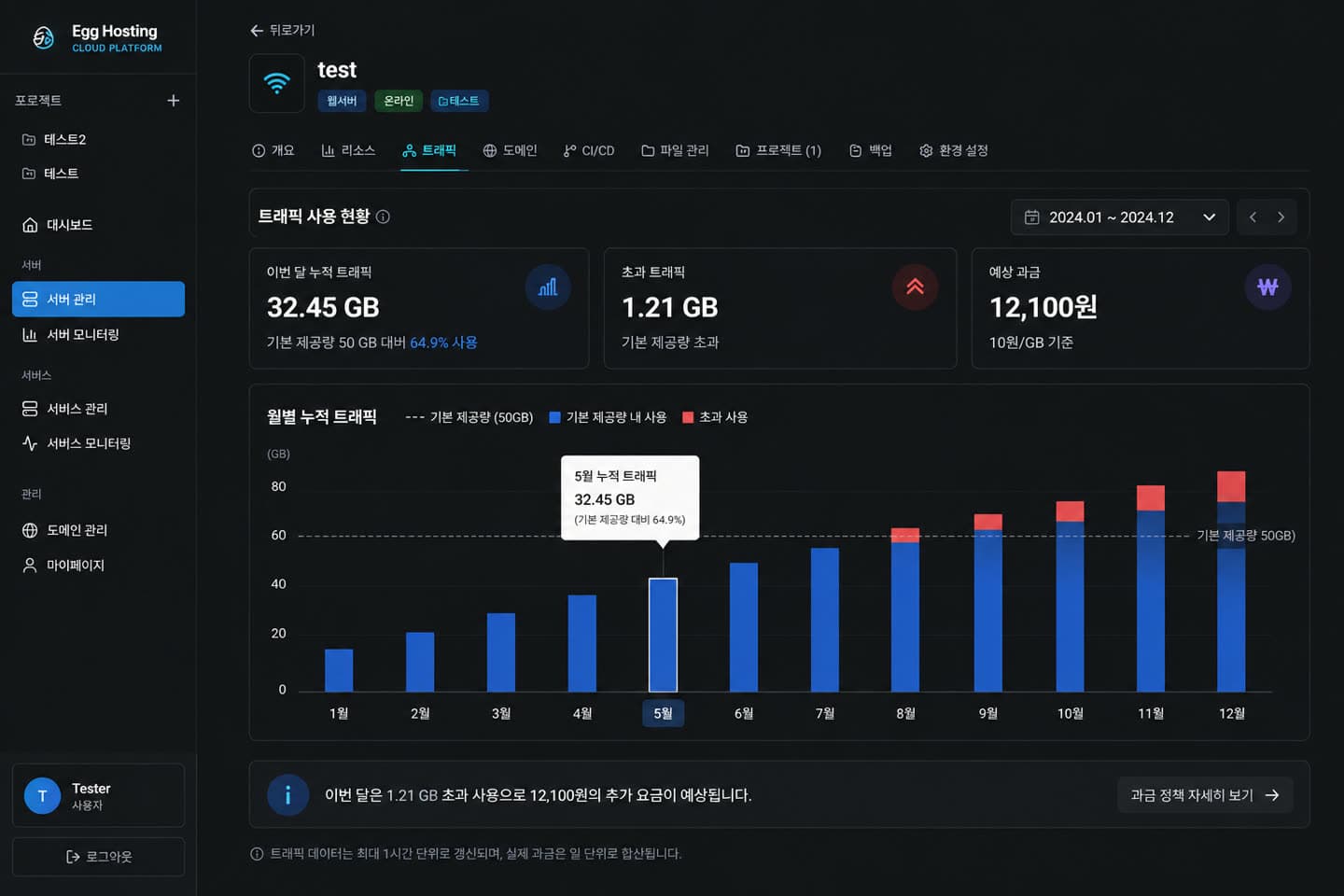1344x896 pixels.
Task: Open the CI/CD tab
Action: point(589,150)
